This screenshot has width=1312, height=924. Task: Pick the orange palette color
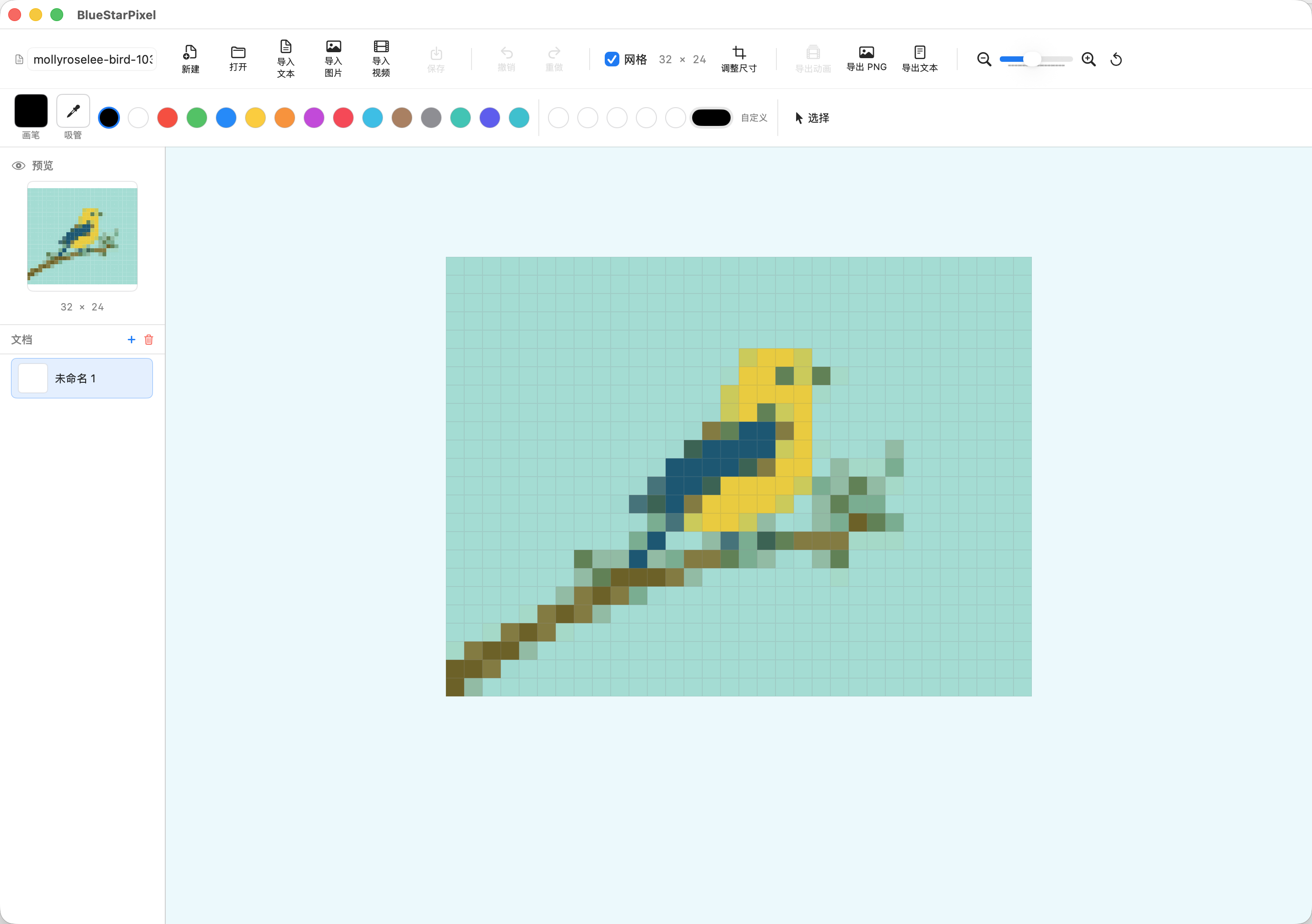click(285, 118)
